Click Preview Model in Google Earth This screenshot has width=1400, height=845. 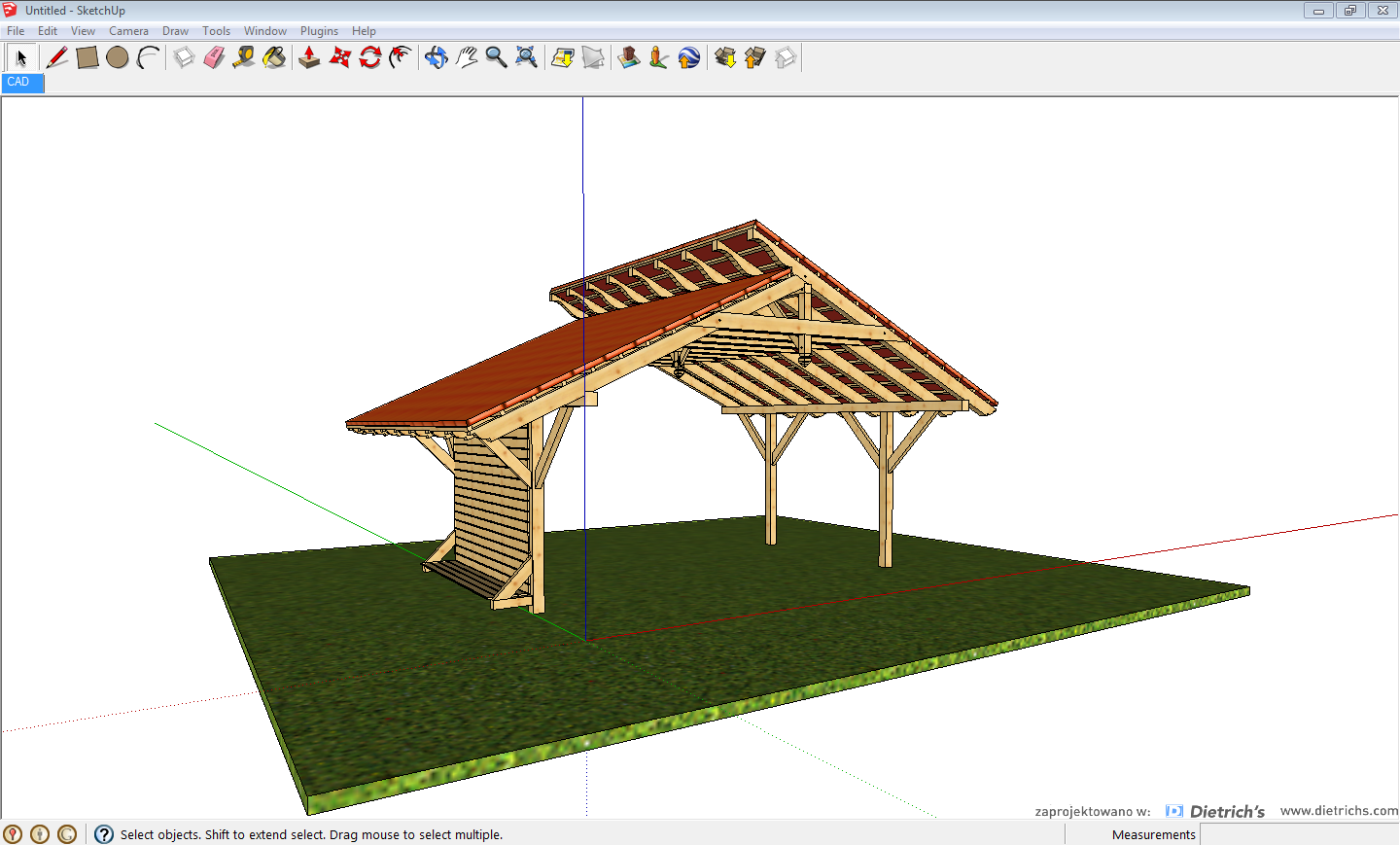688,57
